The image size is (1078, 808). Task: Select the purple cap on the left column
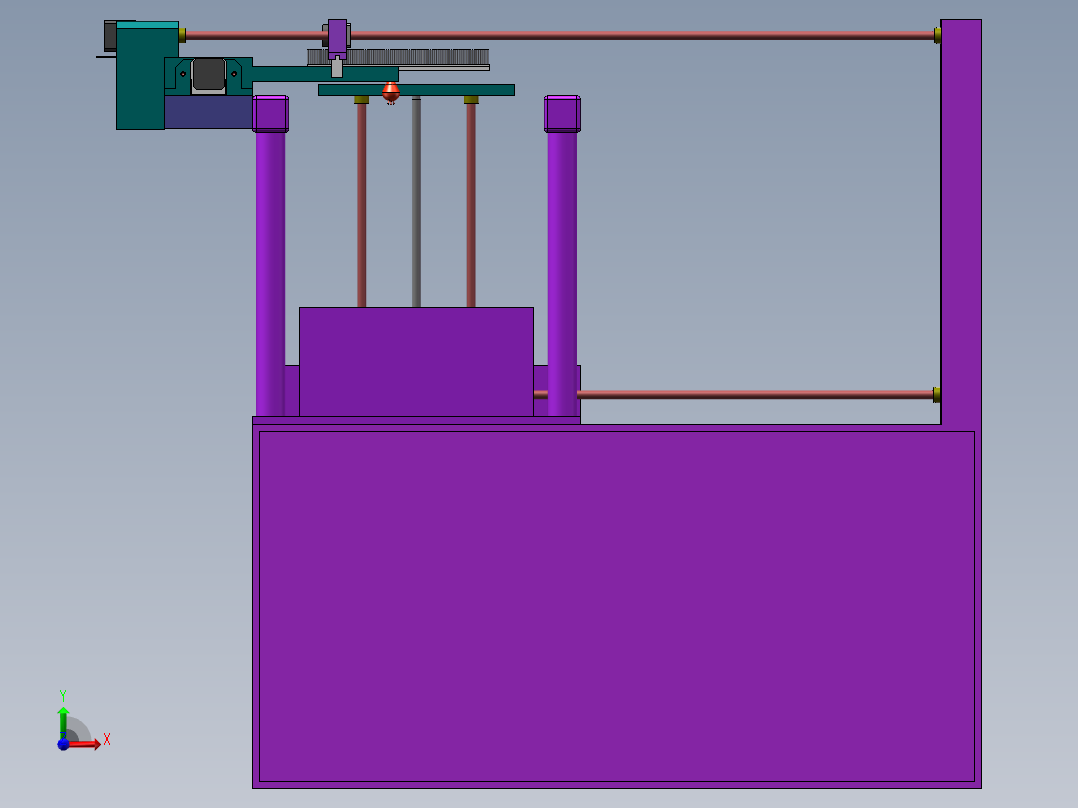[270, 113]
